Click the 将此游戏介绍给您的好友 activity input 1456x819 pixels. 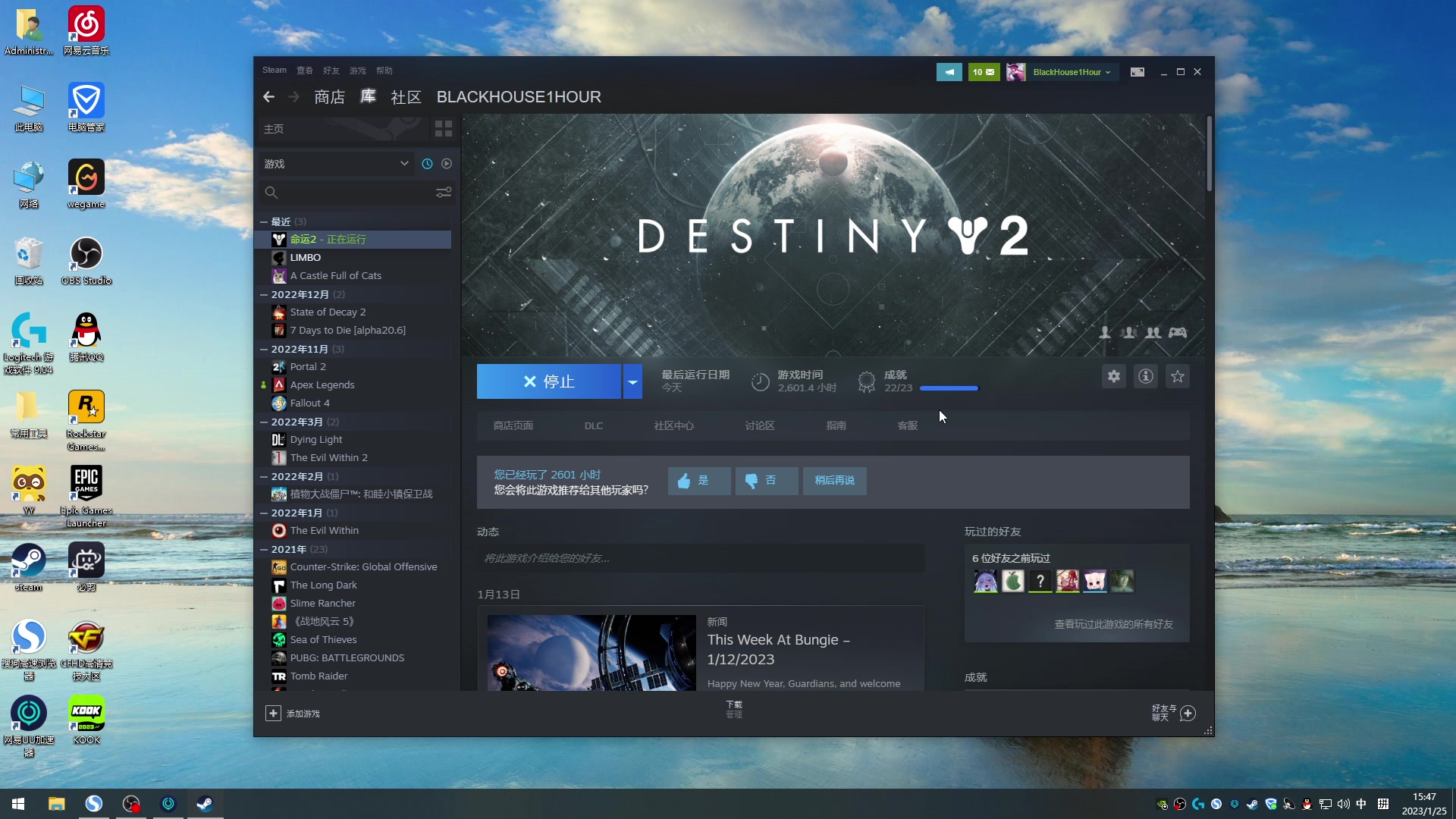[701, 559]
